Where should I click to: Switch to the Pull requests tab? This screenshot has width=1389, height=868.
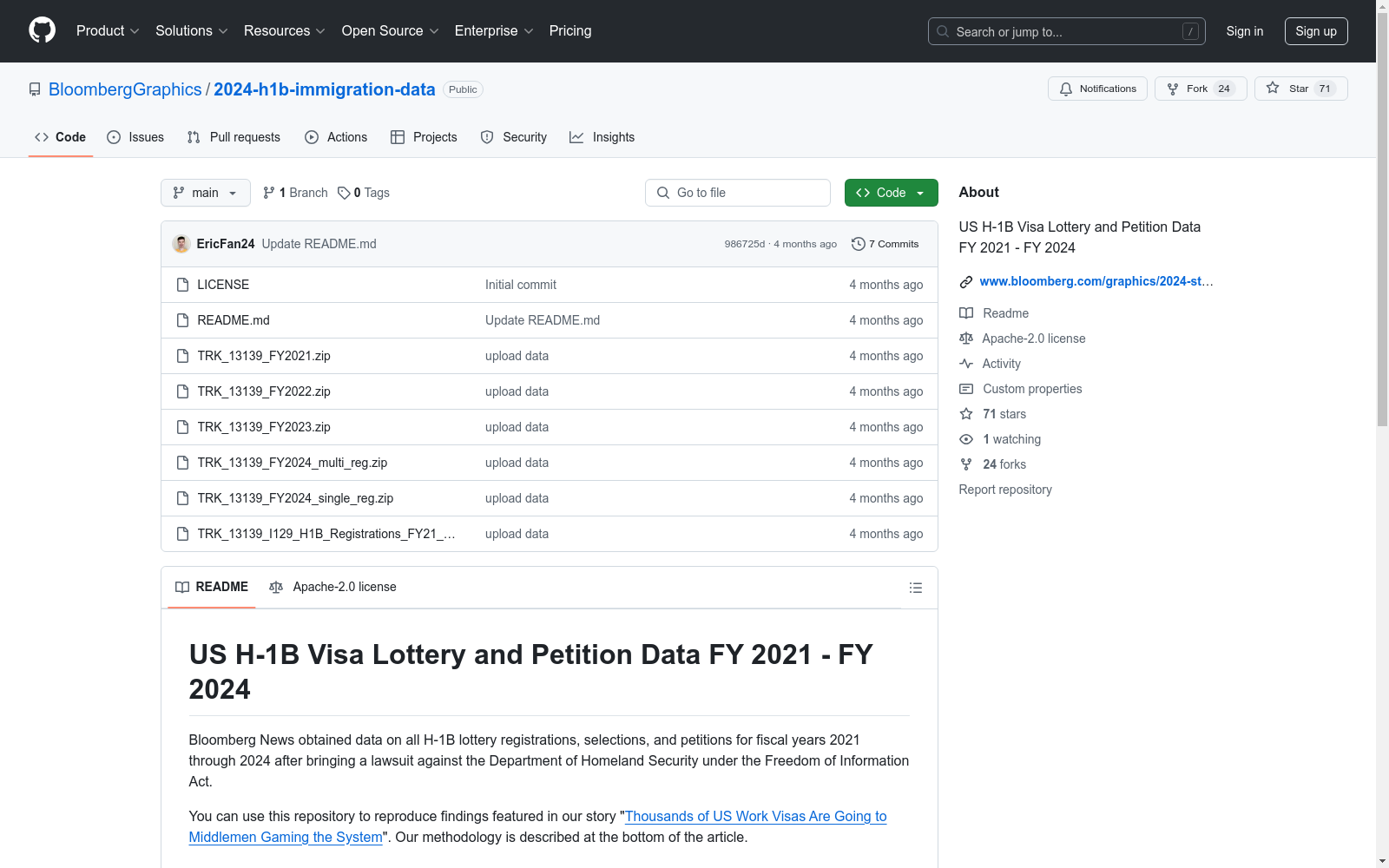pos(234,137)
